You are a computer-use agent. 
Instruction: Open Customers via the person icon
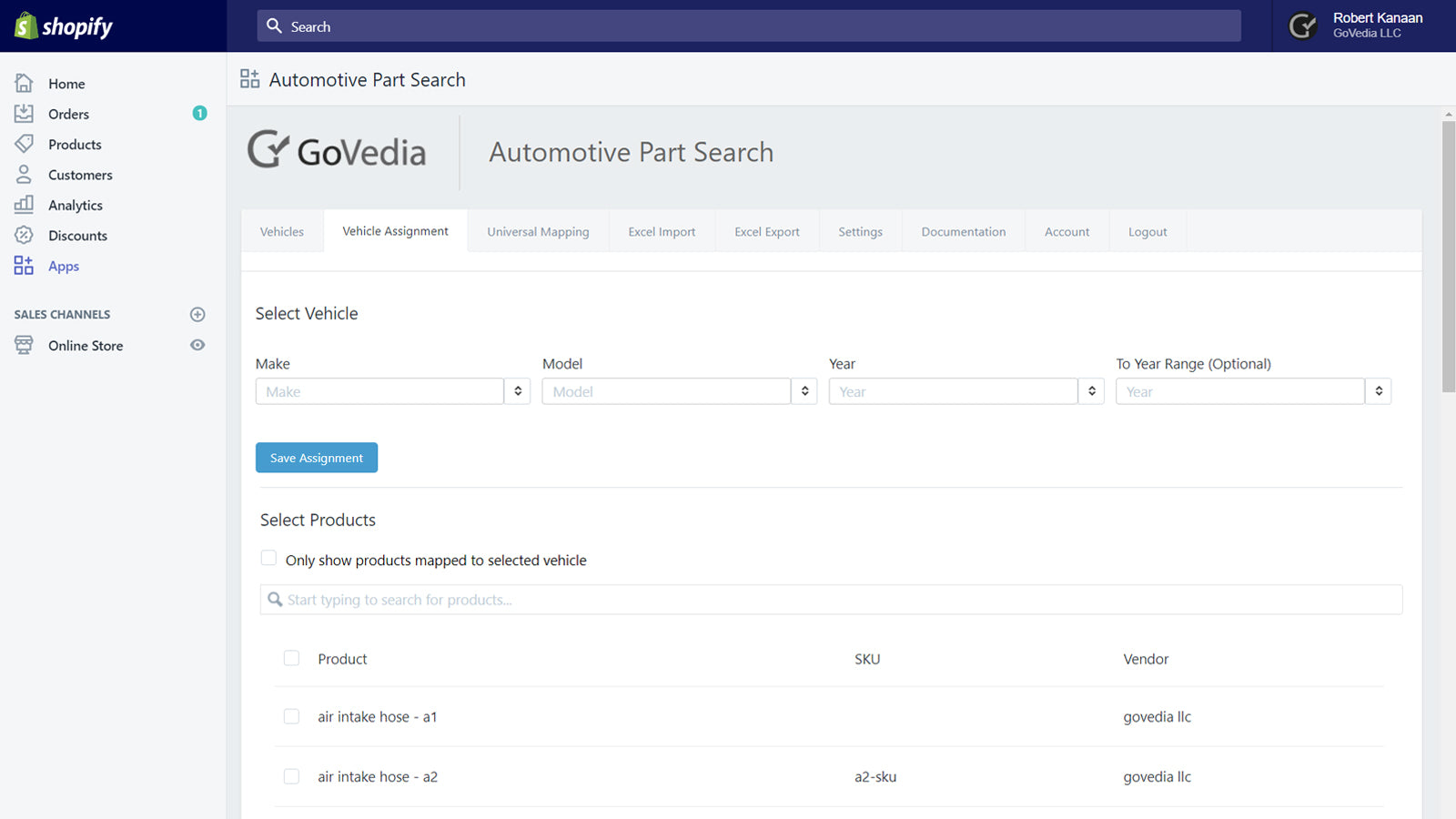click(24, 174)
